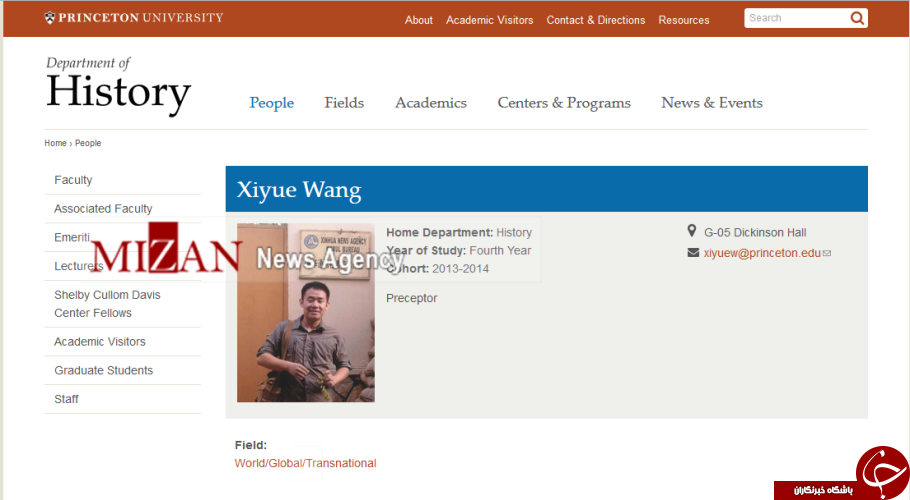Click the location pin icon beside Dickinson Hall
This screenshot has height=500, width=910.
click(x=692, y=231)
